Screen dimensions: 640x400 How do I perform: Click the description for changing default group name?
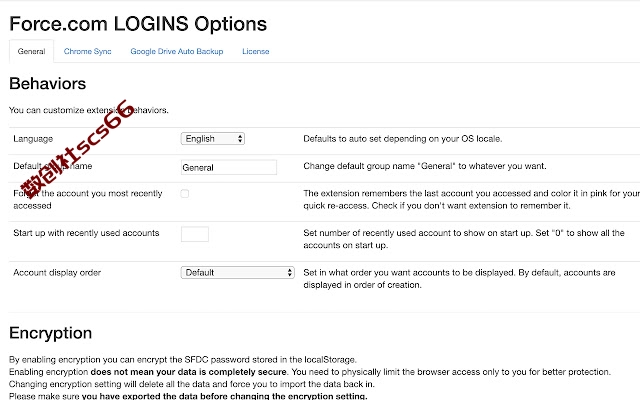pyautogui.click(x=424, y=166)
